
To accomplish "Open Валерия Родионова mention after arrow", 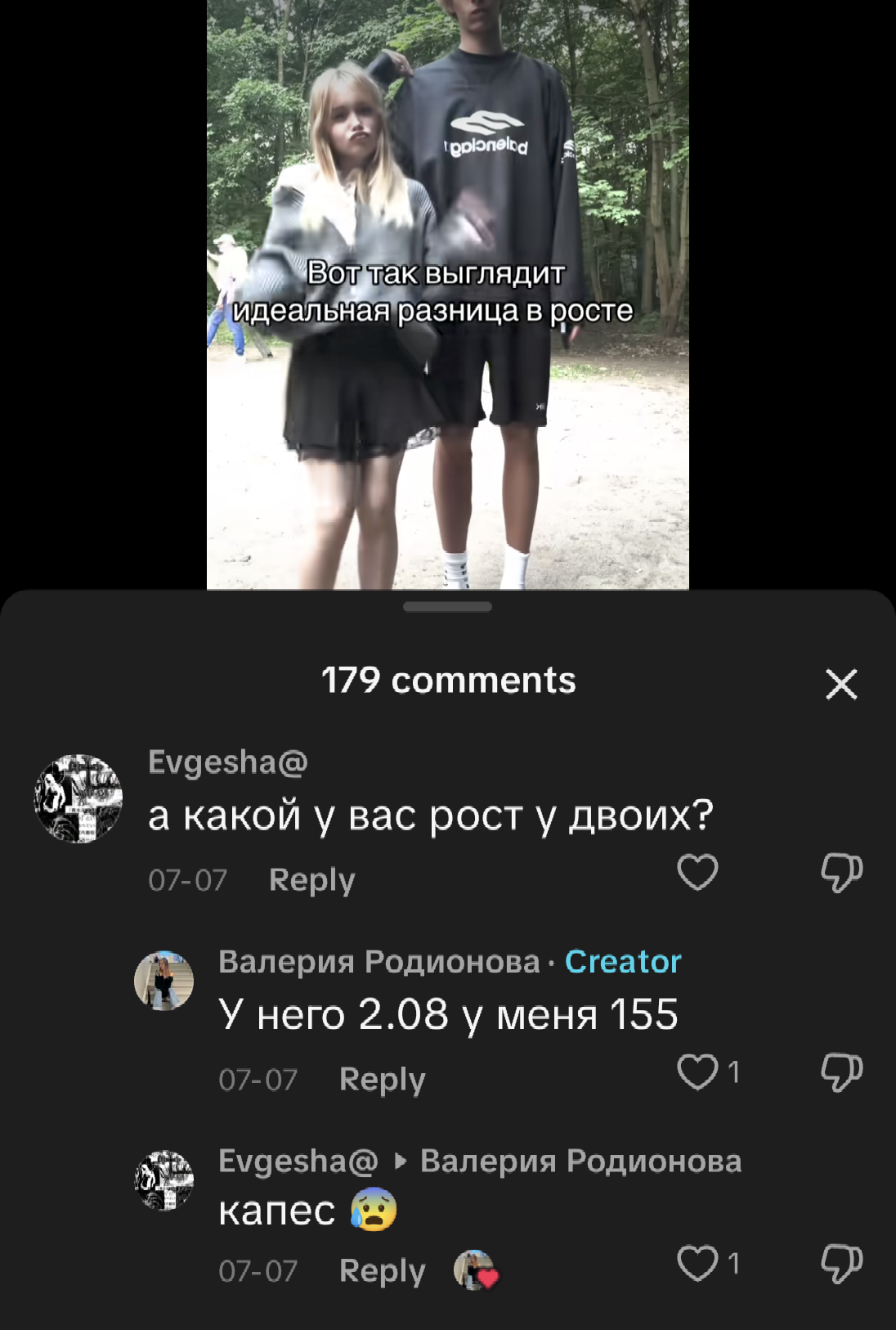I will tap(581, 1162).
